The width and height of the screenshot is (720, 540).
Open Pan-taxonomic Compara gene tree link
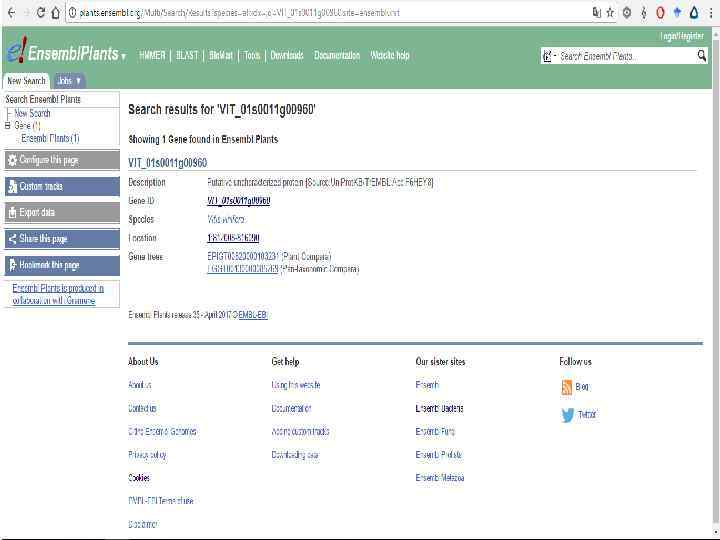(x=243, y=269)
